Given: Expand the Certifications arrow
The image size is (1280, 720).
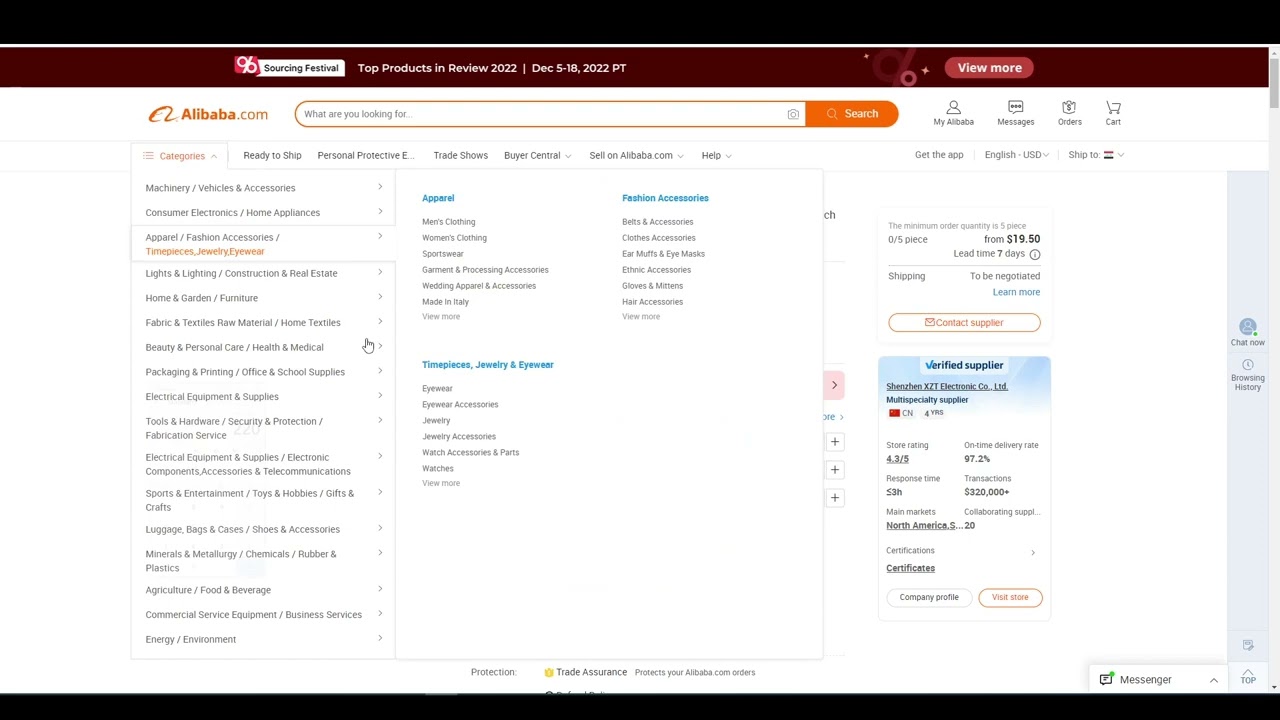Looking at the screenshot, I should [1033, 552].
